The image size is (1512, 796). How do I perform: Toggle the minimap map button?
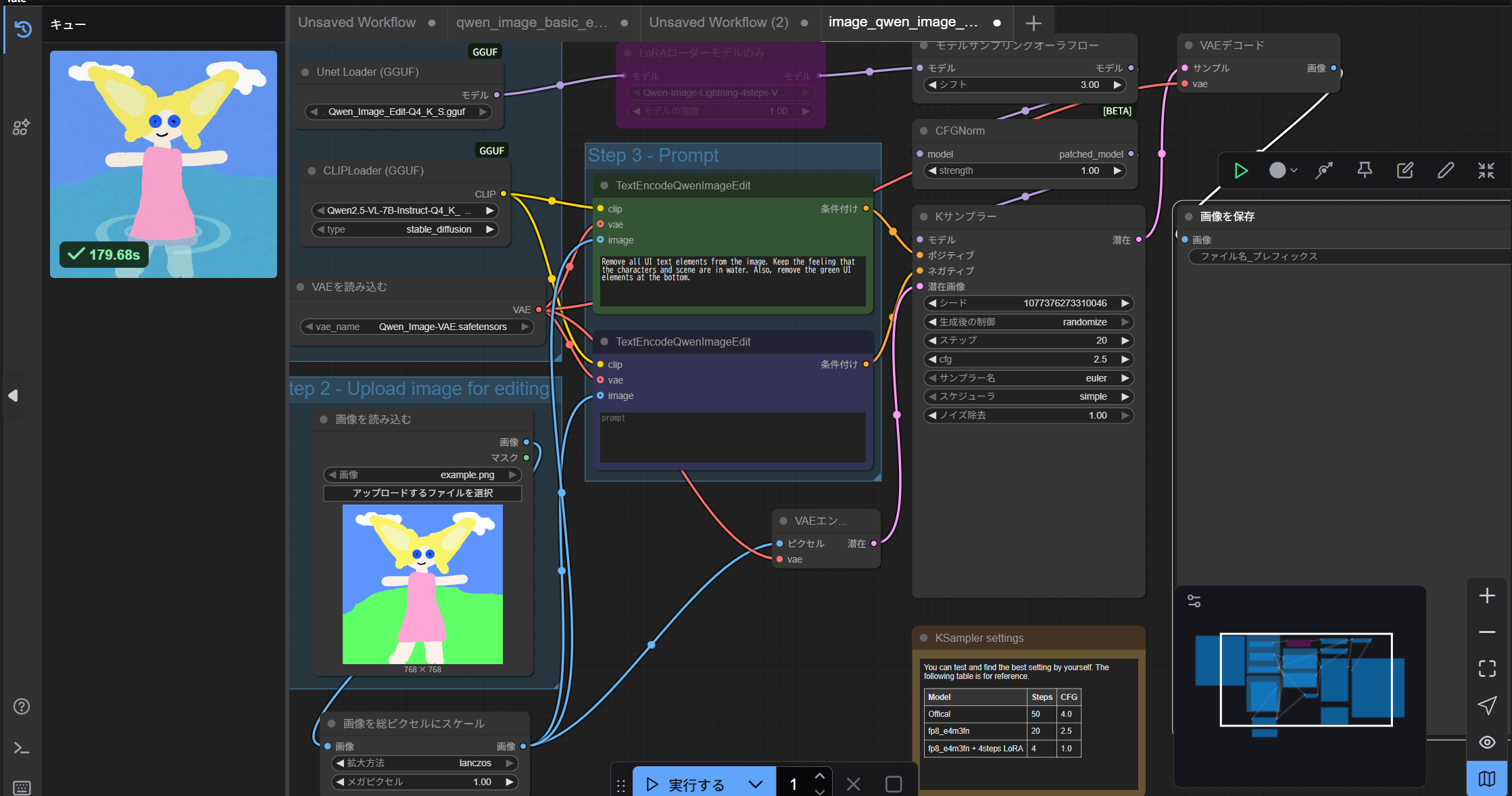(x=1486, y=778)
